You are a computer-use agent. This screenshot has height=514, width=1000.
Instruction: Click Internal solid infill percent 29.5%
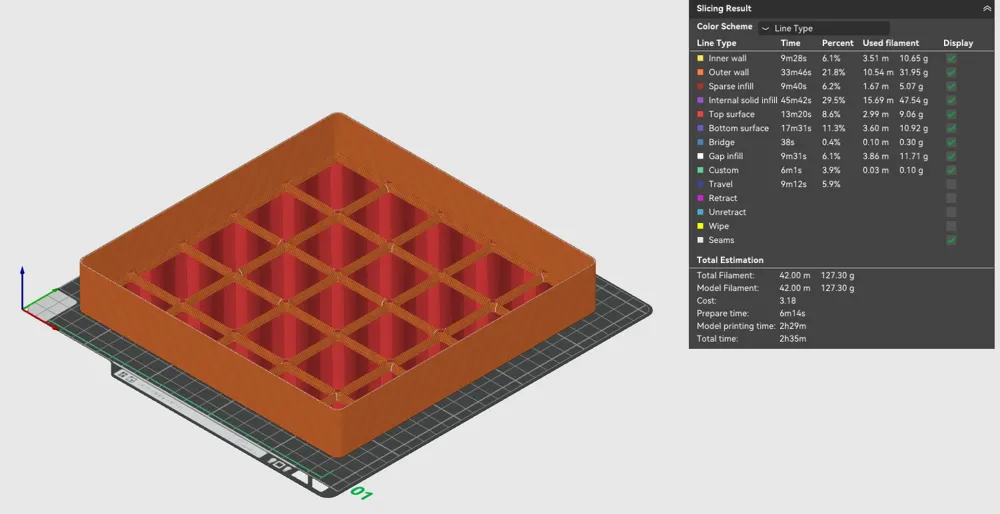pos(834,100)
